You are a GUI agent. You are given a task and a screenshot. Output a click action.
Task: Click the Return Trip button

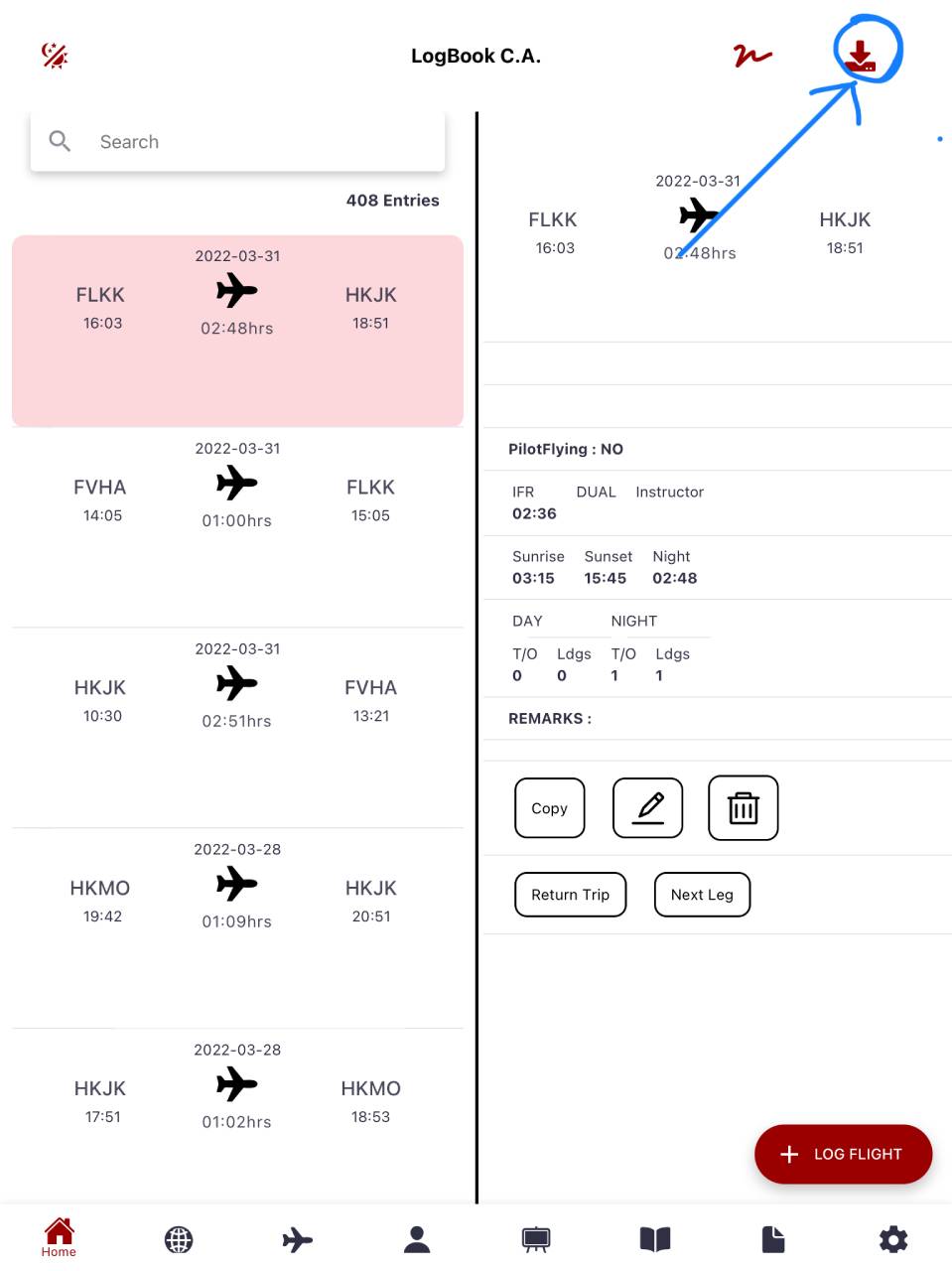click(571, 895)
